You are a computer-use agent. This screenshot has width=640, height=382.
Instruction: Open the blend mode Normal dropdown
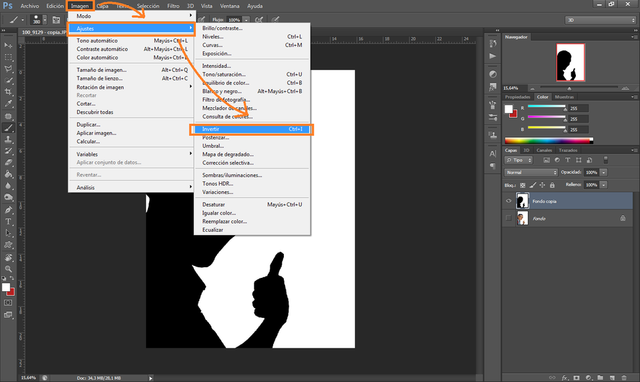click(531, 172)
